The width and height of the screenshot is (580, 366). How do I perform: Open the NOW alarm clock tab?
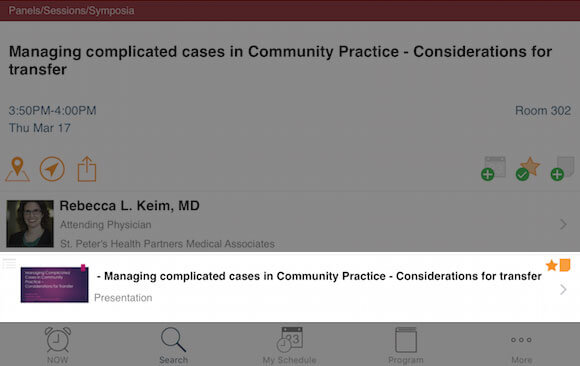(58, 345)
